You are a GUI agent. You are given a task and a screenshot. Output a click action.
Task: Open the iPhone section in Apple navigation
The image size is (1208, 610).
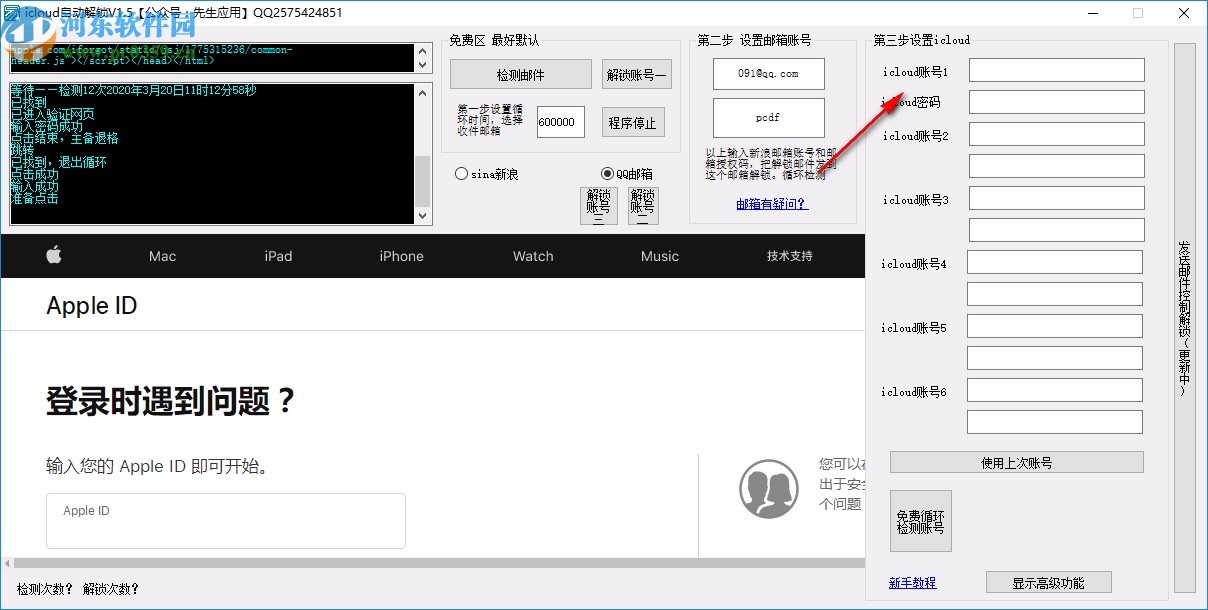(401, 256)
